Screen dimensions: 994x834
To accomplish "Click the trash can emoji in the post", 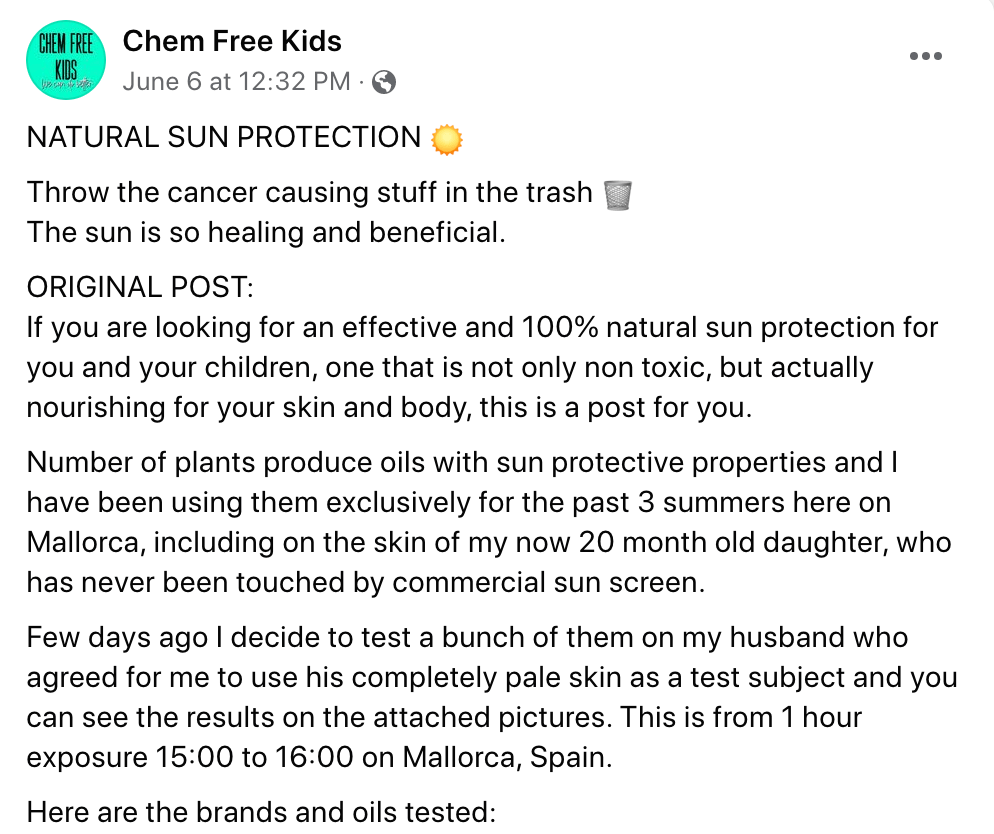I will tap(619, 194).
